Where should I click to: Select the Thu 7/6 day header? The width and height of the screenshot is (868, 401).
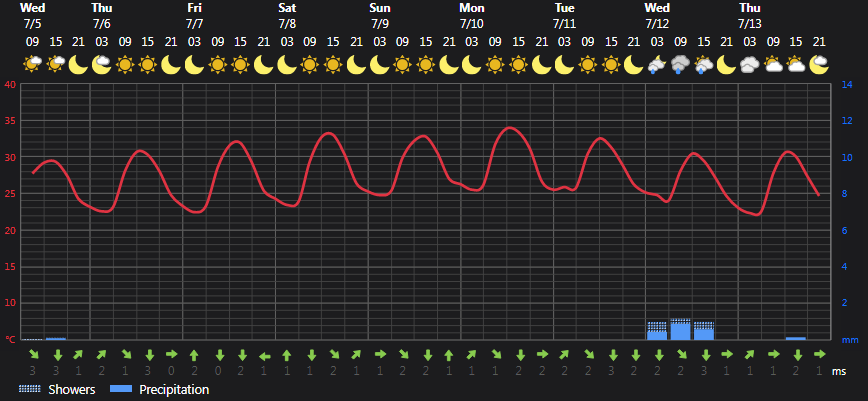coord(102,16)
